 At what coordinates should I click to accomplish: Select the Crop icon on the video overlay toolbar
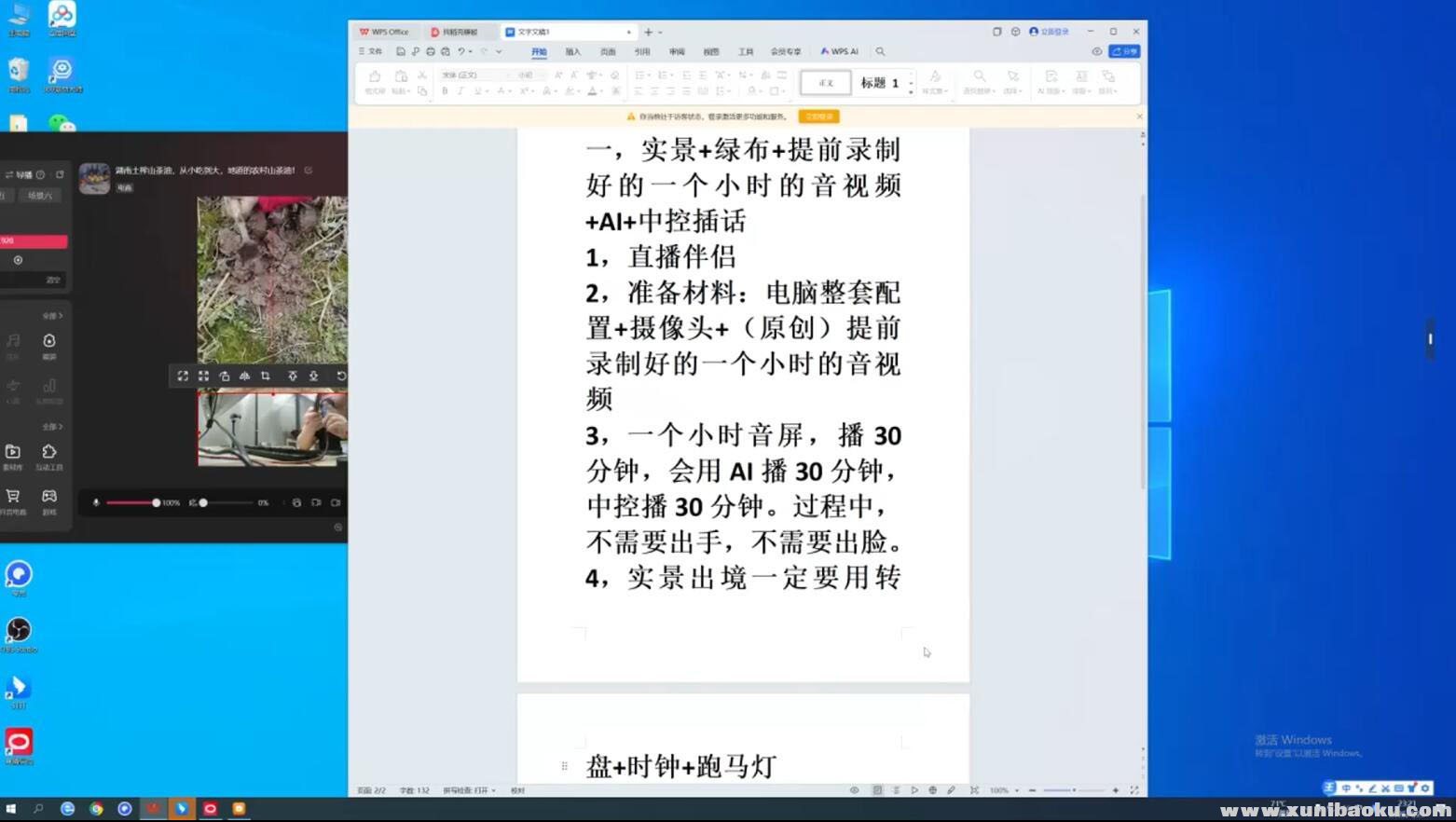[x=266, y=376]
